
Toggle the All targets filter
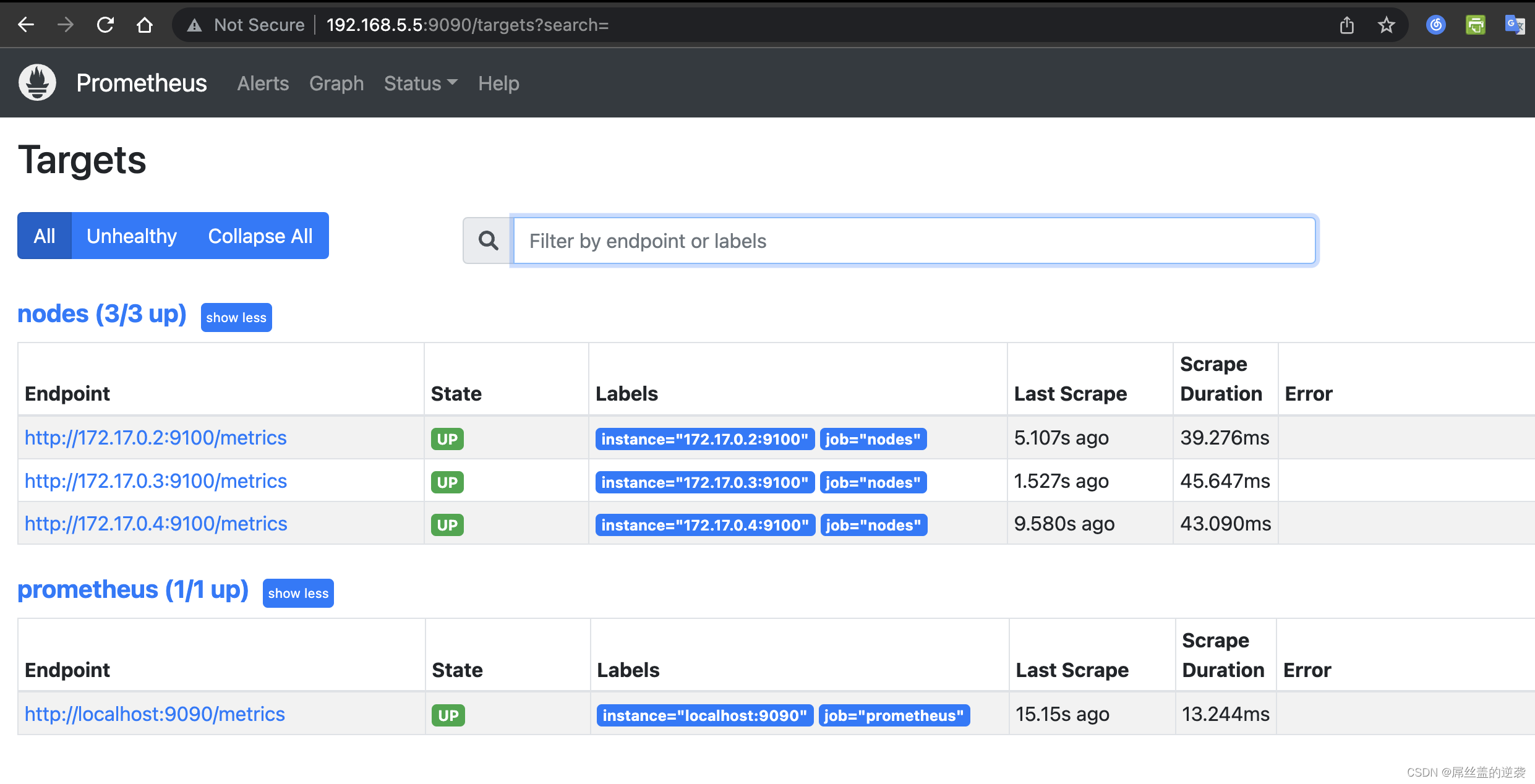pyautogui.click(x=45, y=236)
